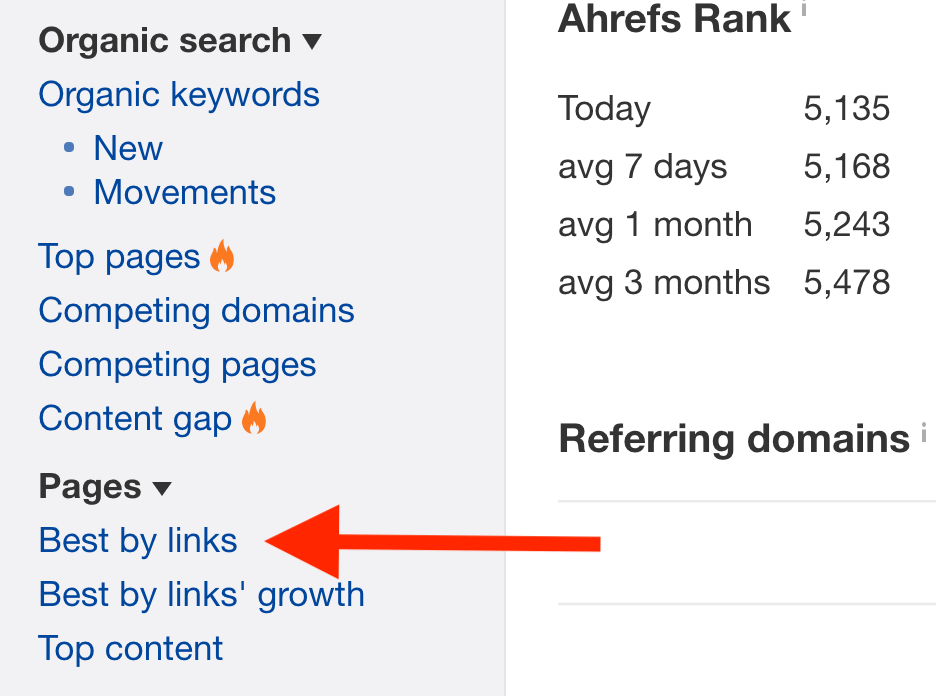Collapse the Organic search section arrow
This screenshot has width=936, height=696.
pyautogui.click(x=312, y=41)
